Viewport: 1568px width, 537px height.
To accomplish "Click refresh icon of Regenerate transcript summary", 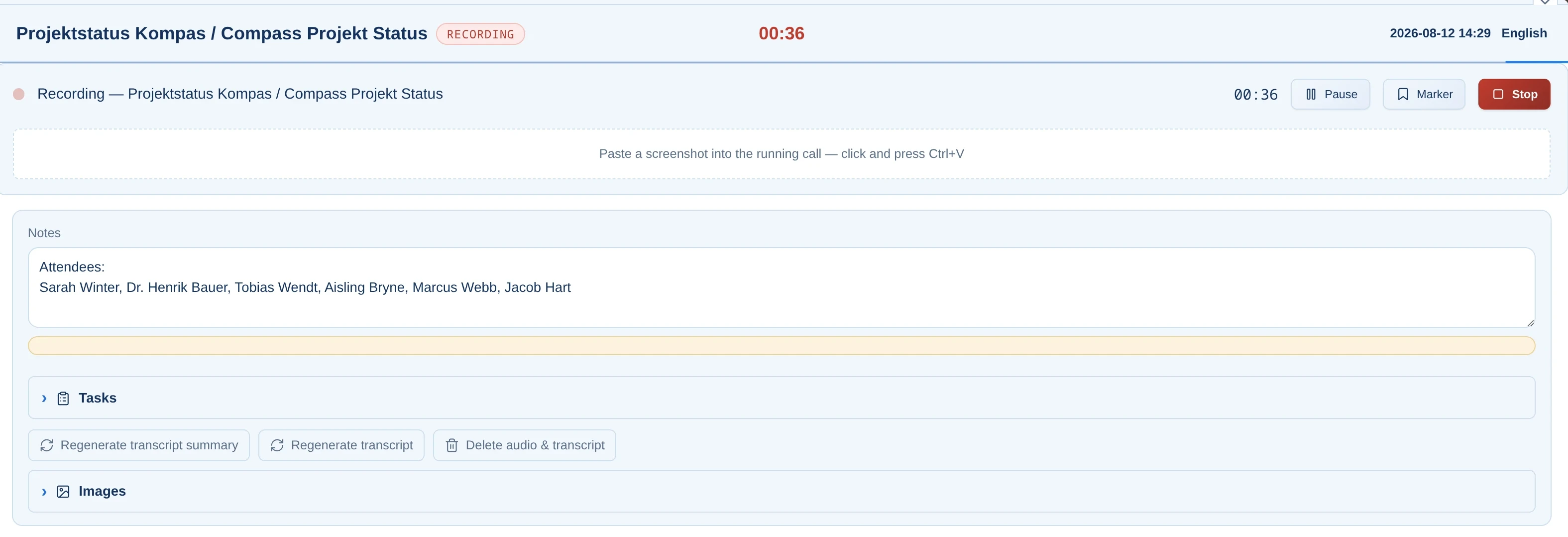I will [47, 446].
